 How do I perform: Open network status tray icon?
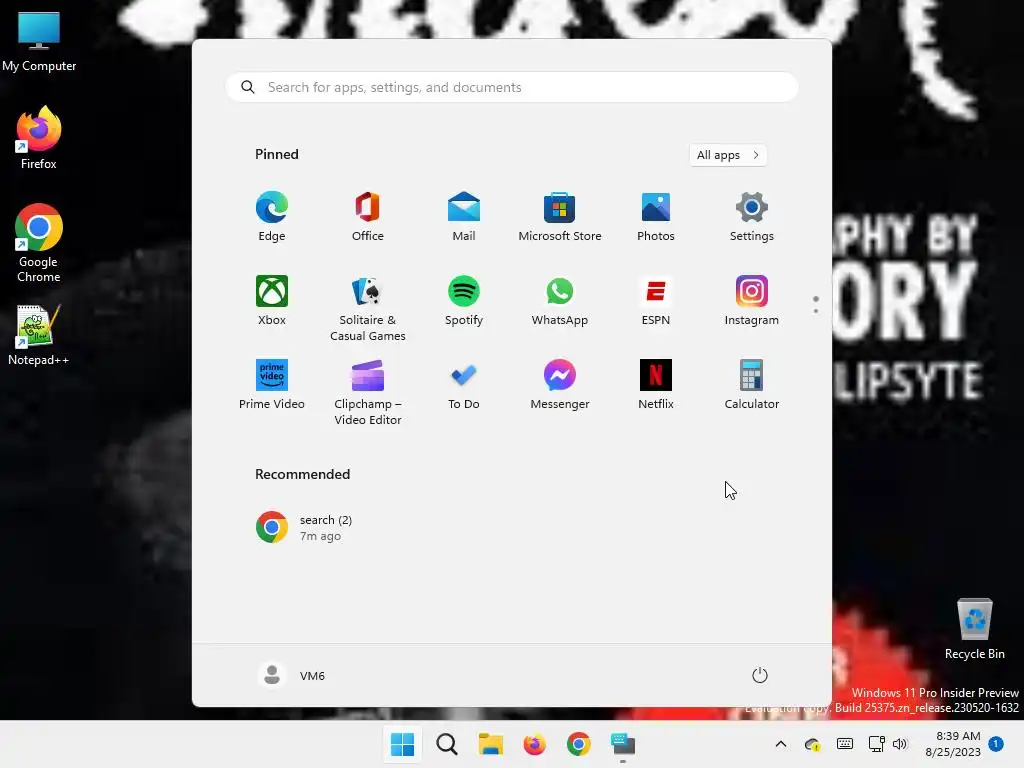[x=876, y=744]
